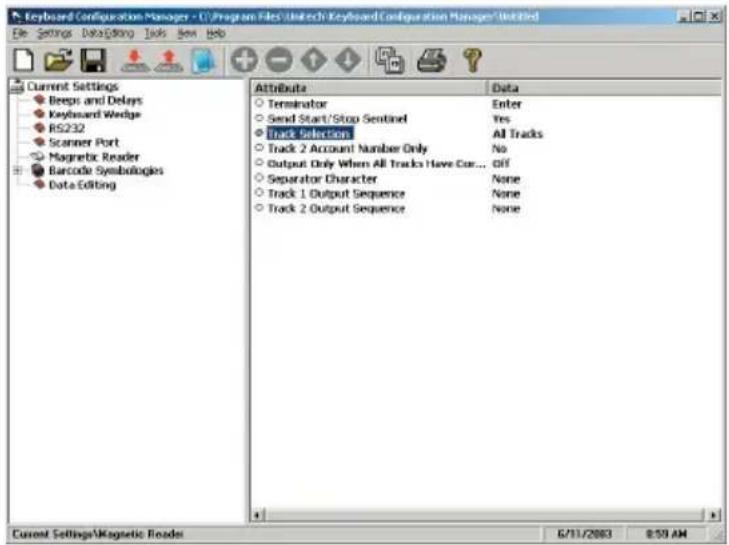
Task: Open the View menu
Action: click(187, 33)
